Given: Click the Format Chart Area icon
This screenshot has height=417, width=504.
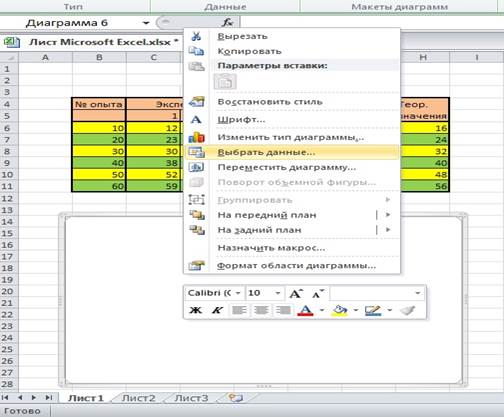Looking at the screenshot, I should 196,266.
